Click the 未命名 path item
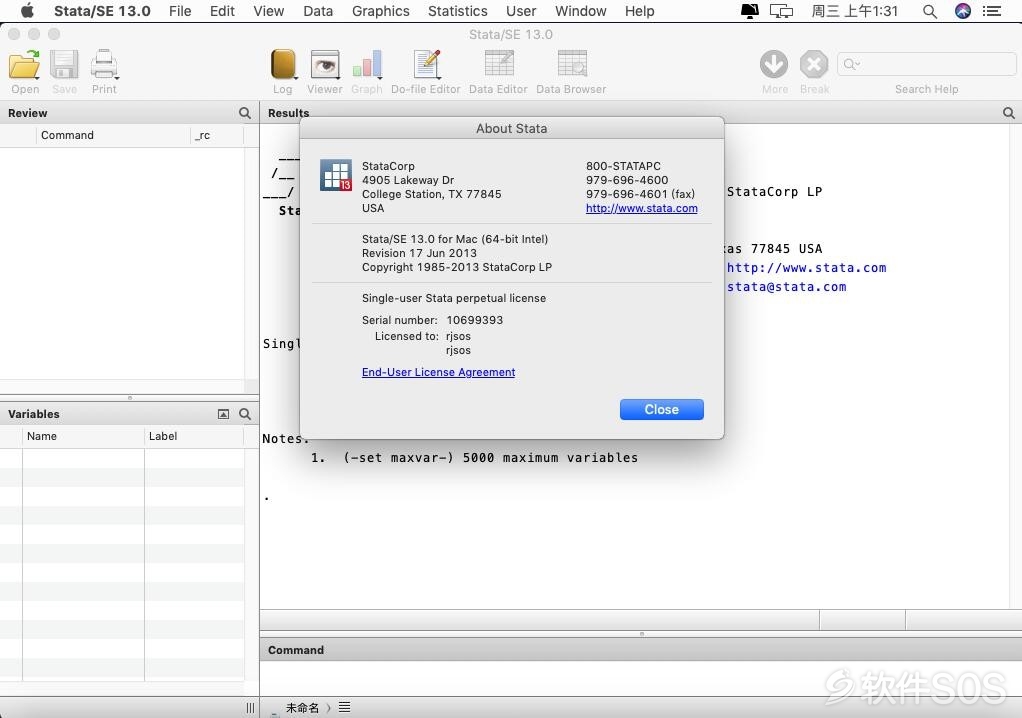Screen dimensions: 1022x718 pyautogui.click(x=302, y=708)
